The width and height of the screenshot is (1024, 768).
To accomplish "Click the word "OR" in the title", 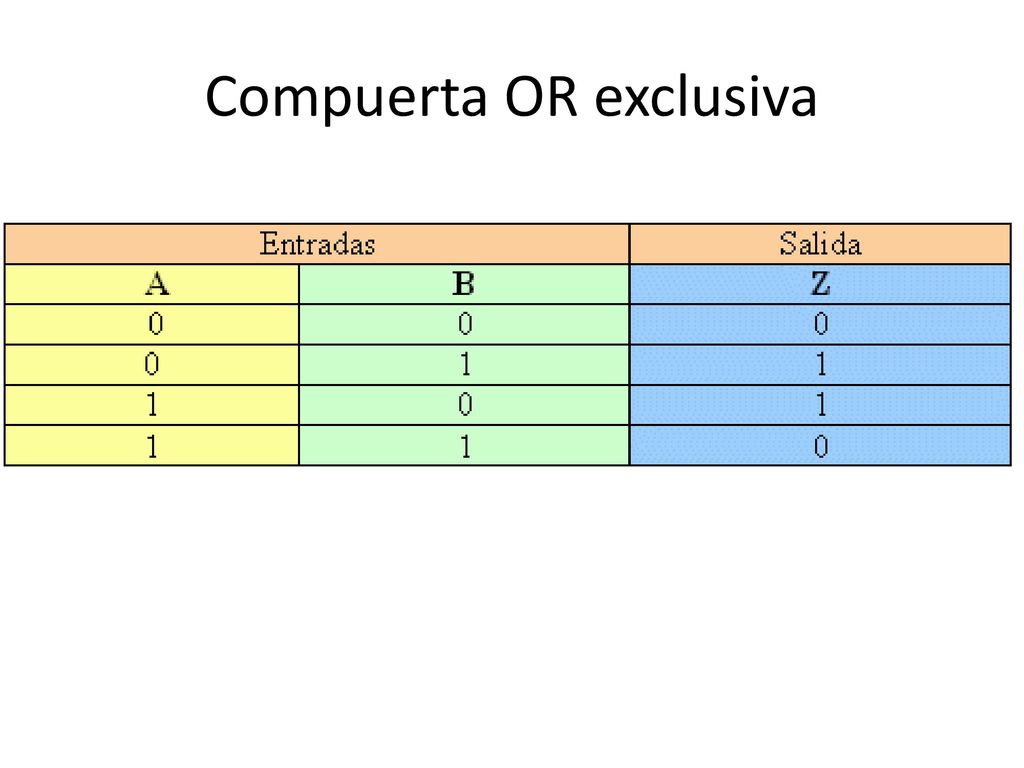I will tap(541, 96).
